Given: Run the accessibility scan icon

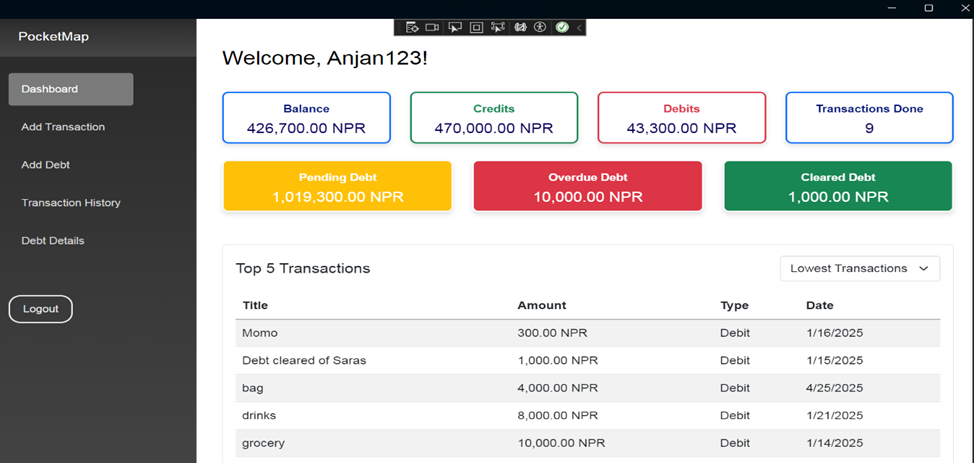Looking at the screenshot, I should [x=541, y=27].
